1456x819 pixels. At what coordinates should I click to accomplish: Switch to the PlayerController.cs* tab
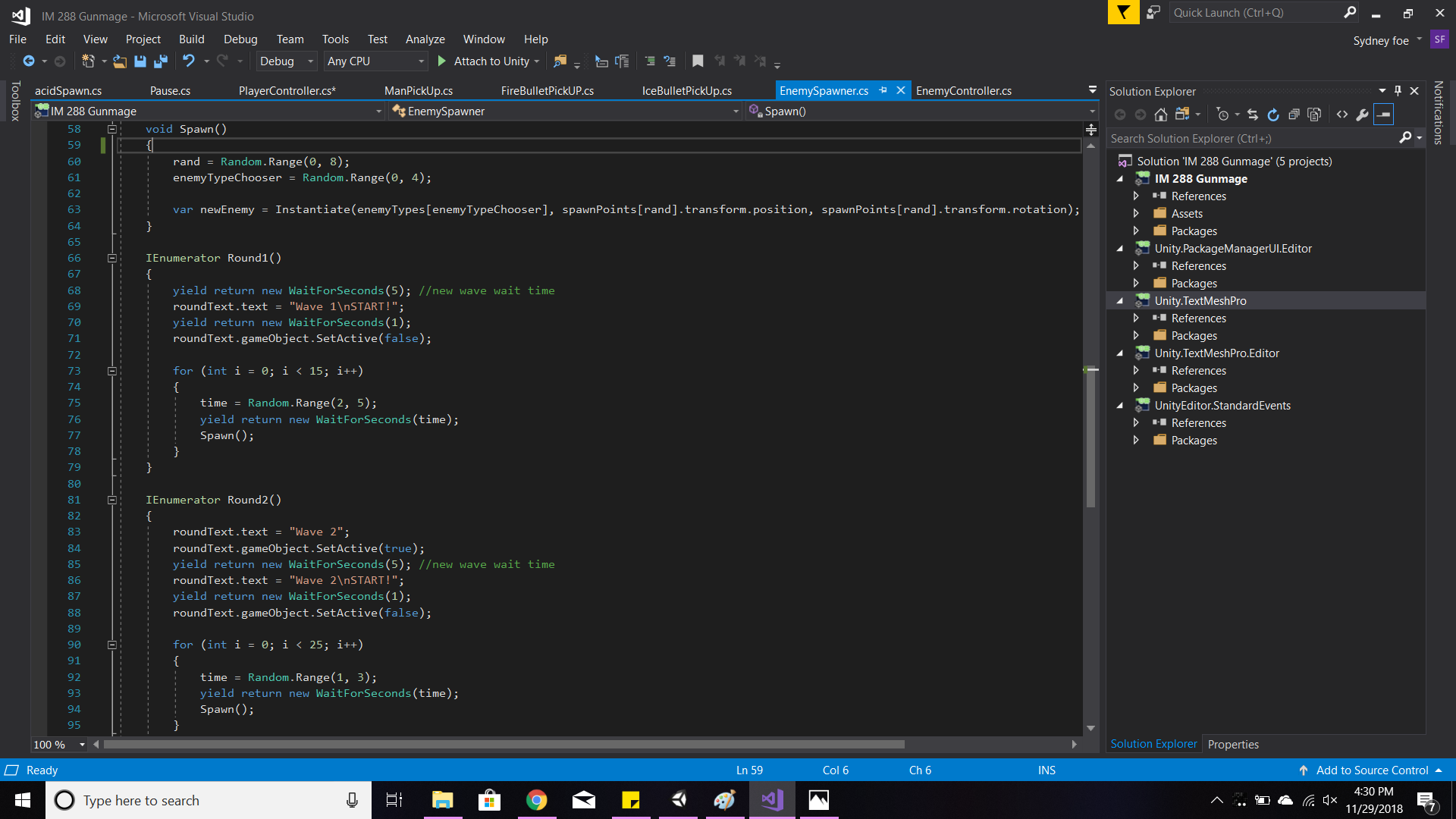[287, 91]
